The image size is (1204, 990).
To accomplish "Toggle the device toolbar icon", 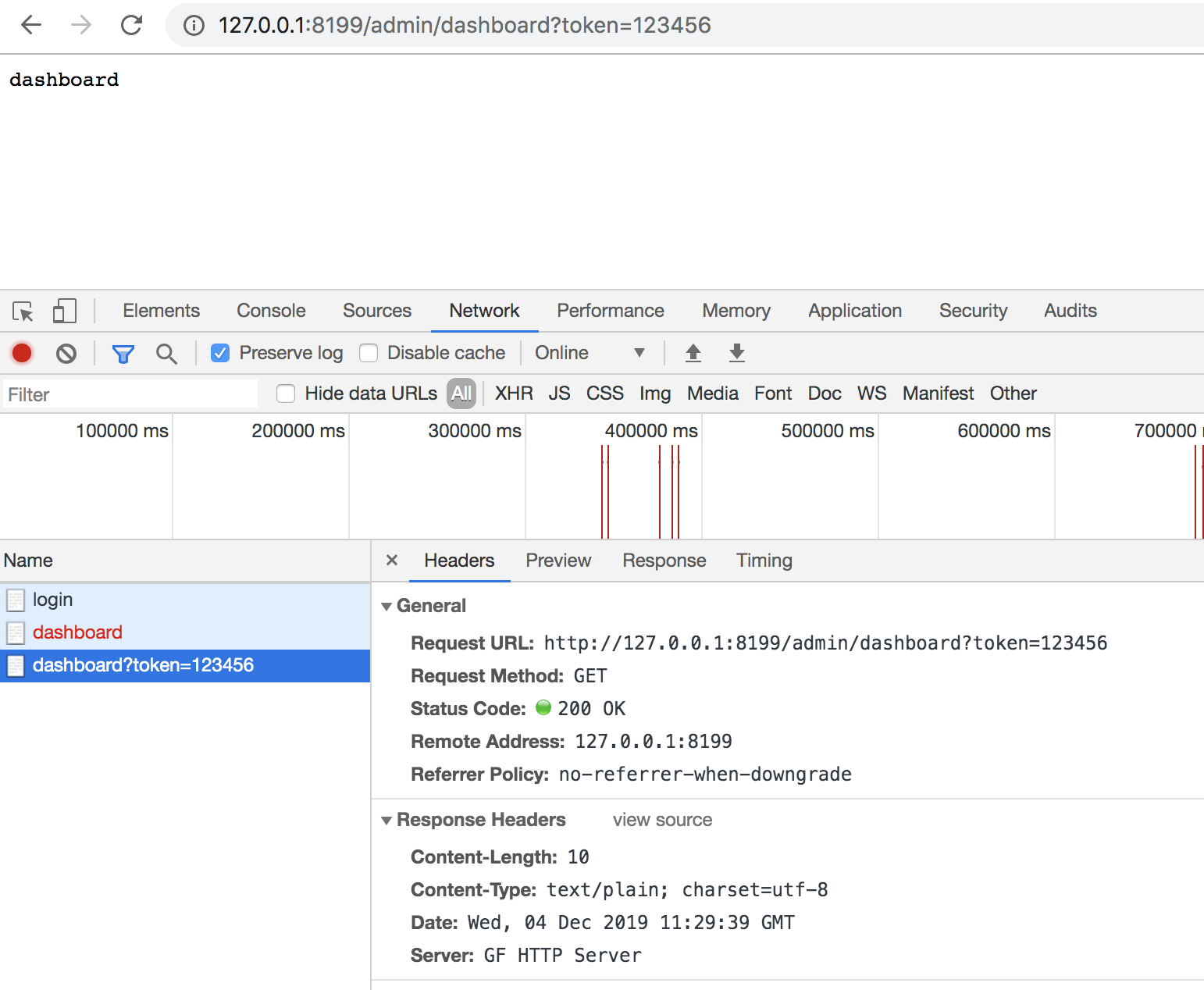I will coord(64,312).
